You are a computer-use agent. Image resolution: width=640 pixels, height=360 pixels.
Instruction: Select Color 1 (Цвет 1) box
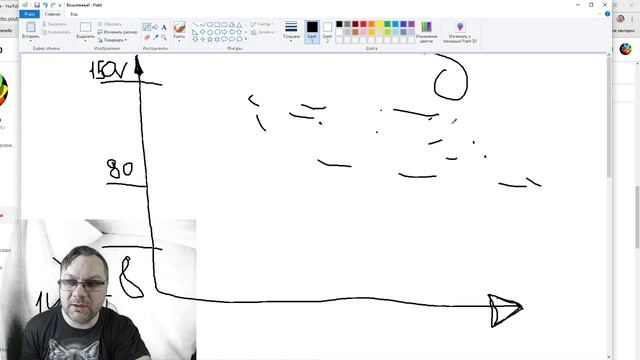[312, 32]
